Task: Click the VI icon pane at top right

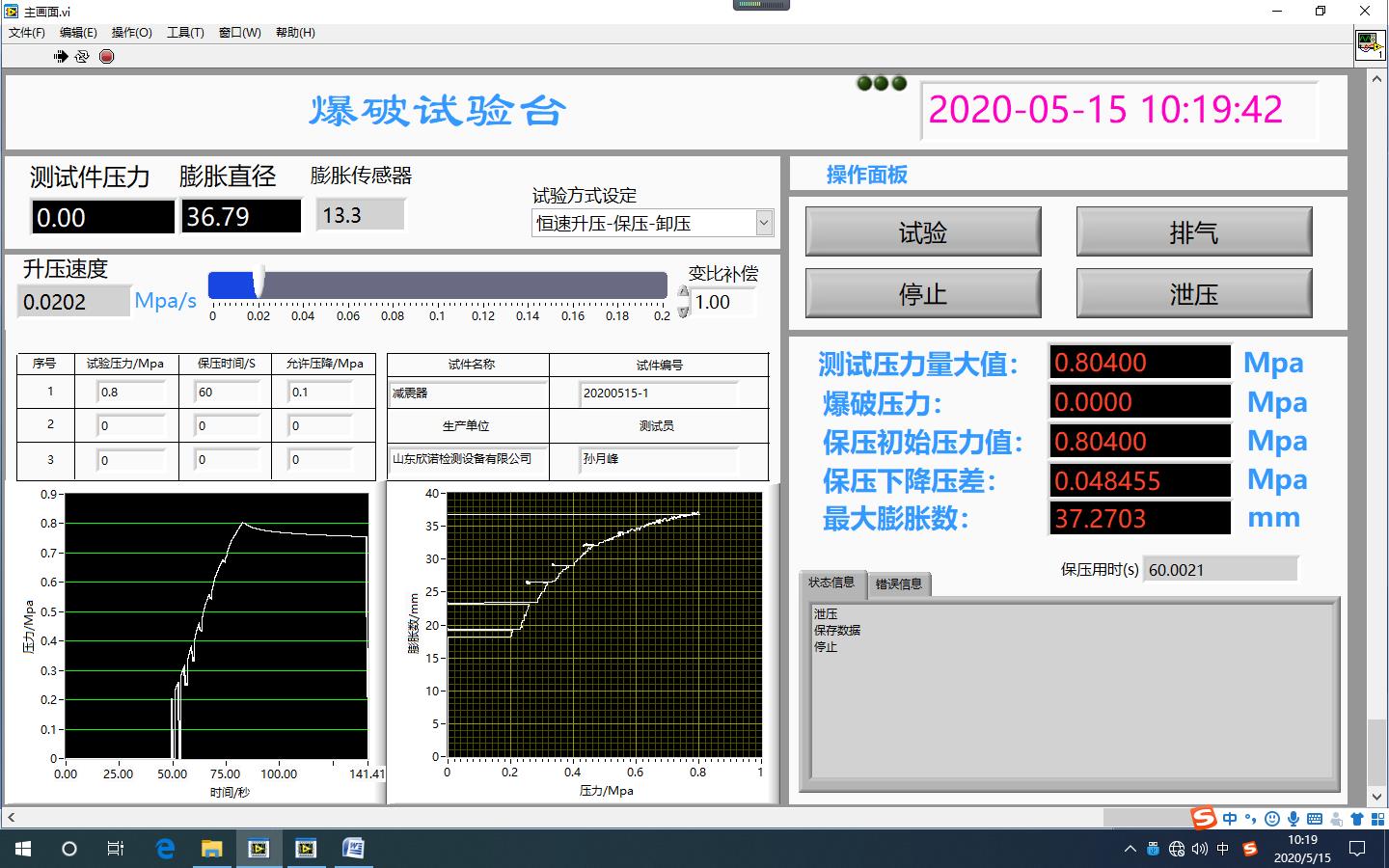Action: [x=1370, y=44]
